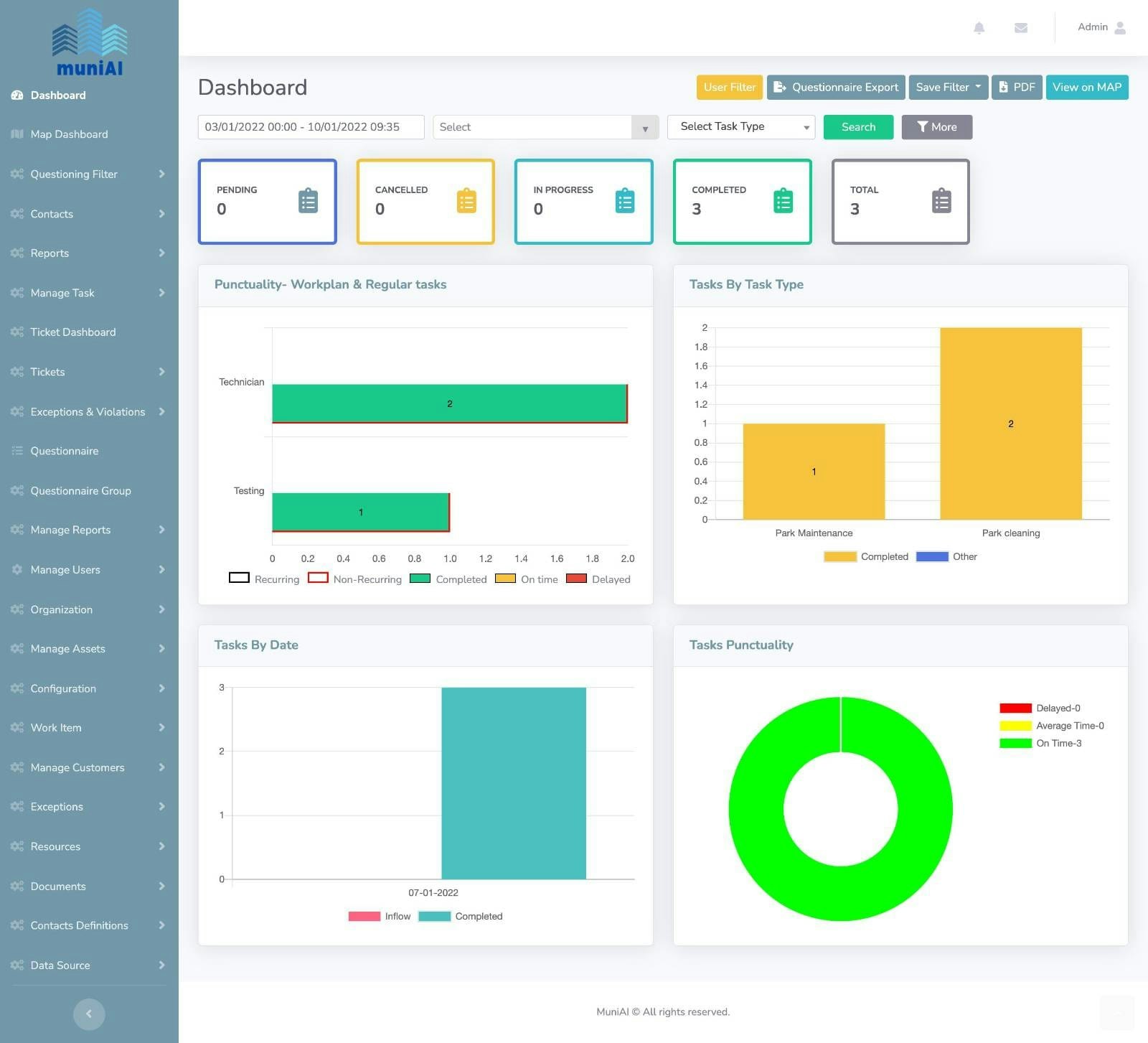Open the Select Task Type dropdown
The image size is (1148, 1043).
(x=741, y=126)
